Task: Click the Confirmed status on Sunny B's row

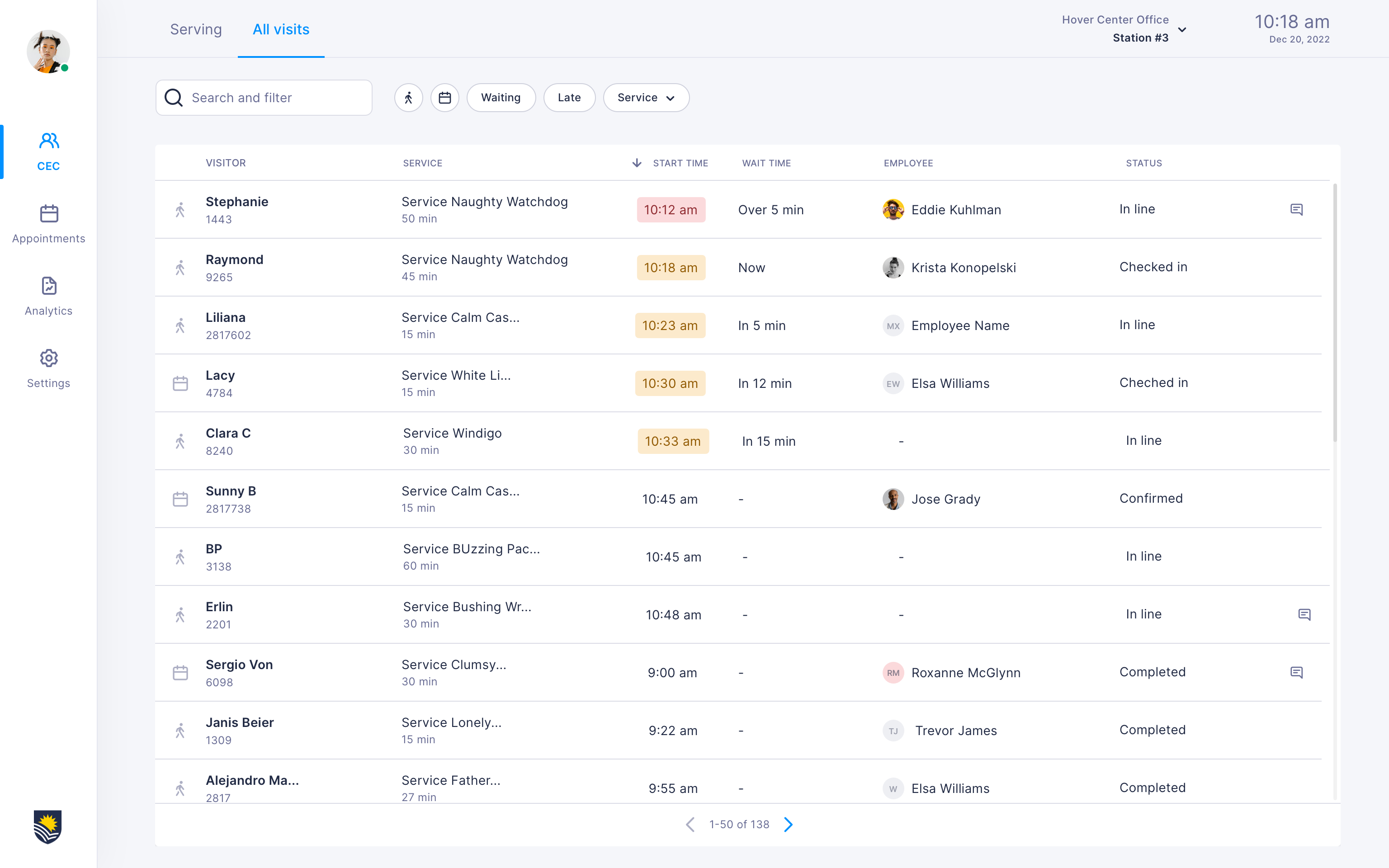Action: click(x=1151, y=498)
